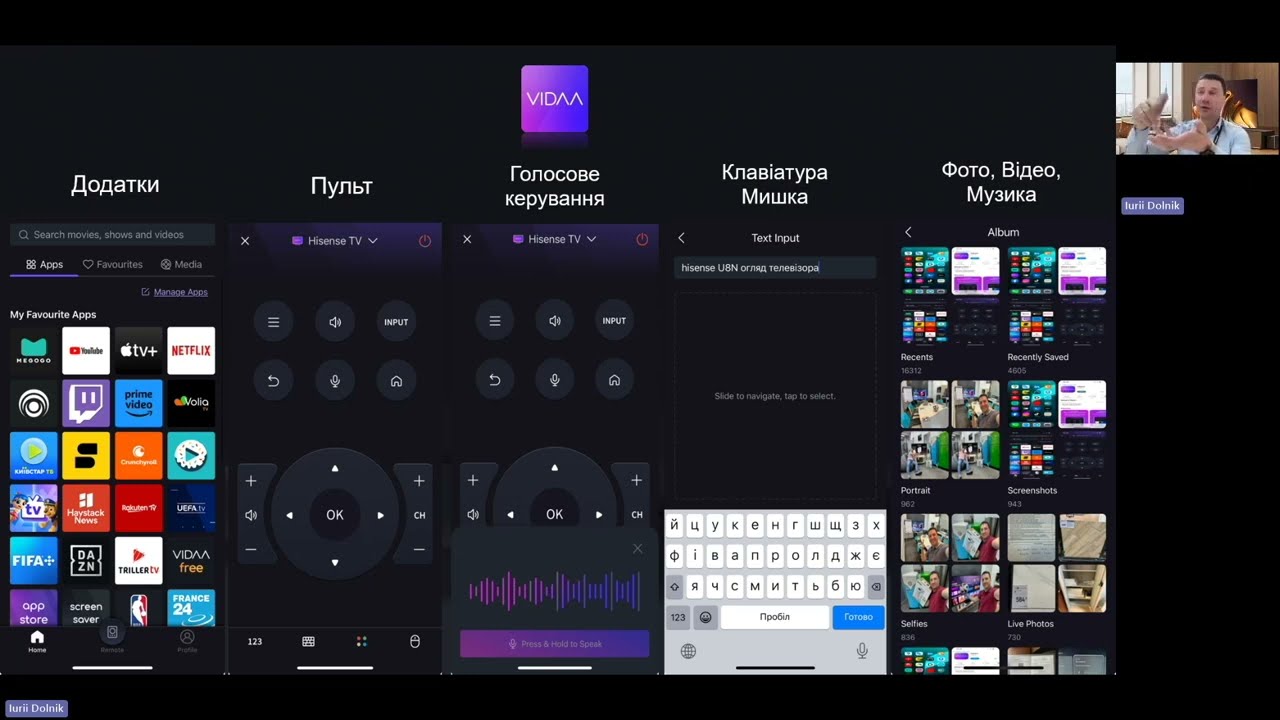Tap the colored dots icon in the Пульт bottom bar

(362, 641)
